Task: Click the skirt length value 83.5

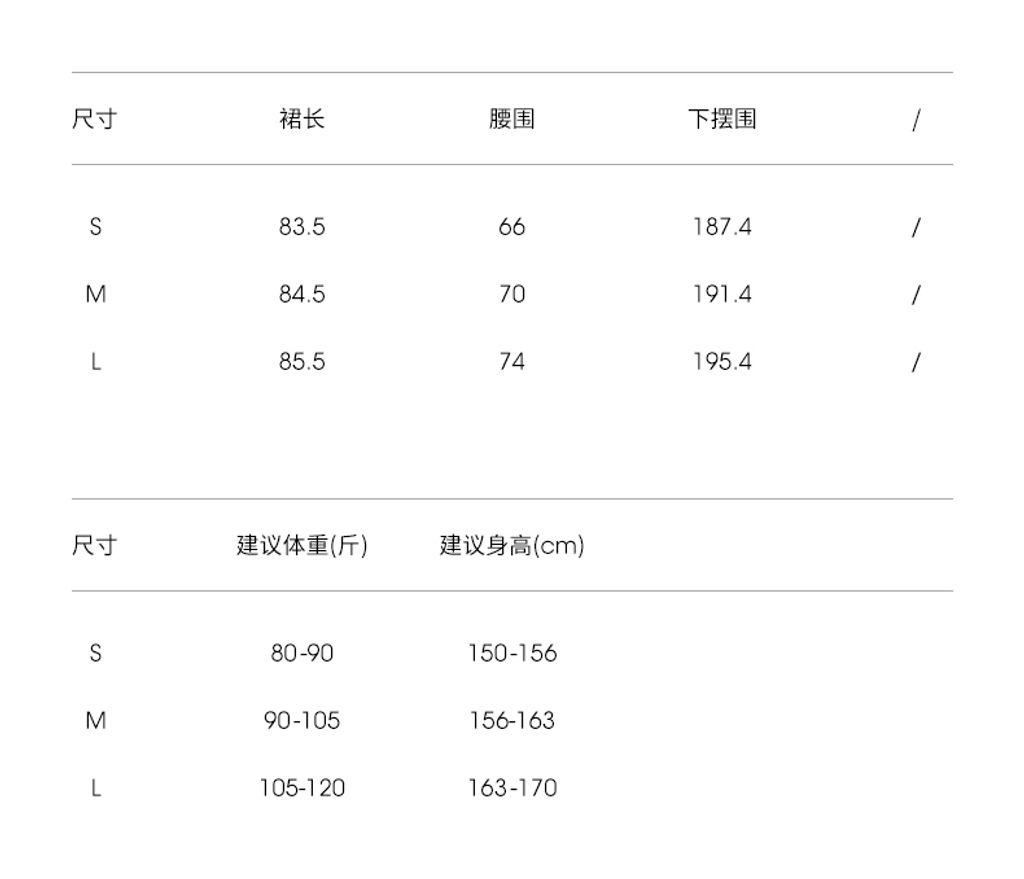Action: click(x=302, y=227)
